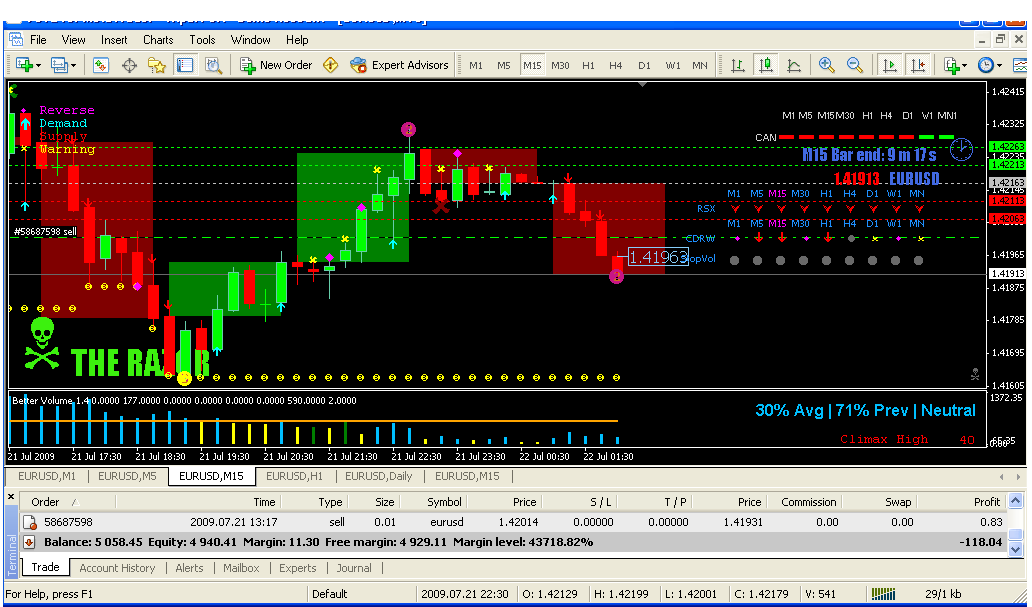
Task: Toggle Expert Advisors on or off
Action: click(399, 65)
